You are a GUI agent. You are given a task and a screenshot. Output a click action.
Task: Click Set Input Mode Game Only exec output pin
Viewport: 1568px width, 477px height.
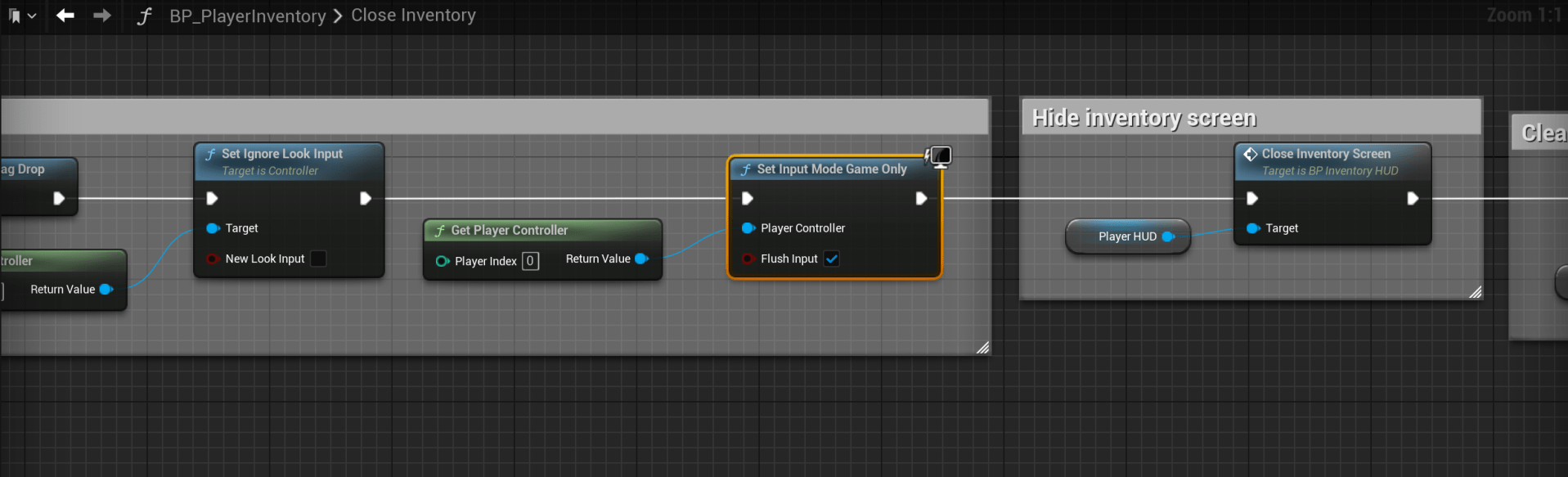tap(921, 198)
